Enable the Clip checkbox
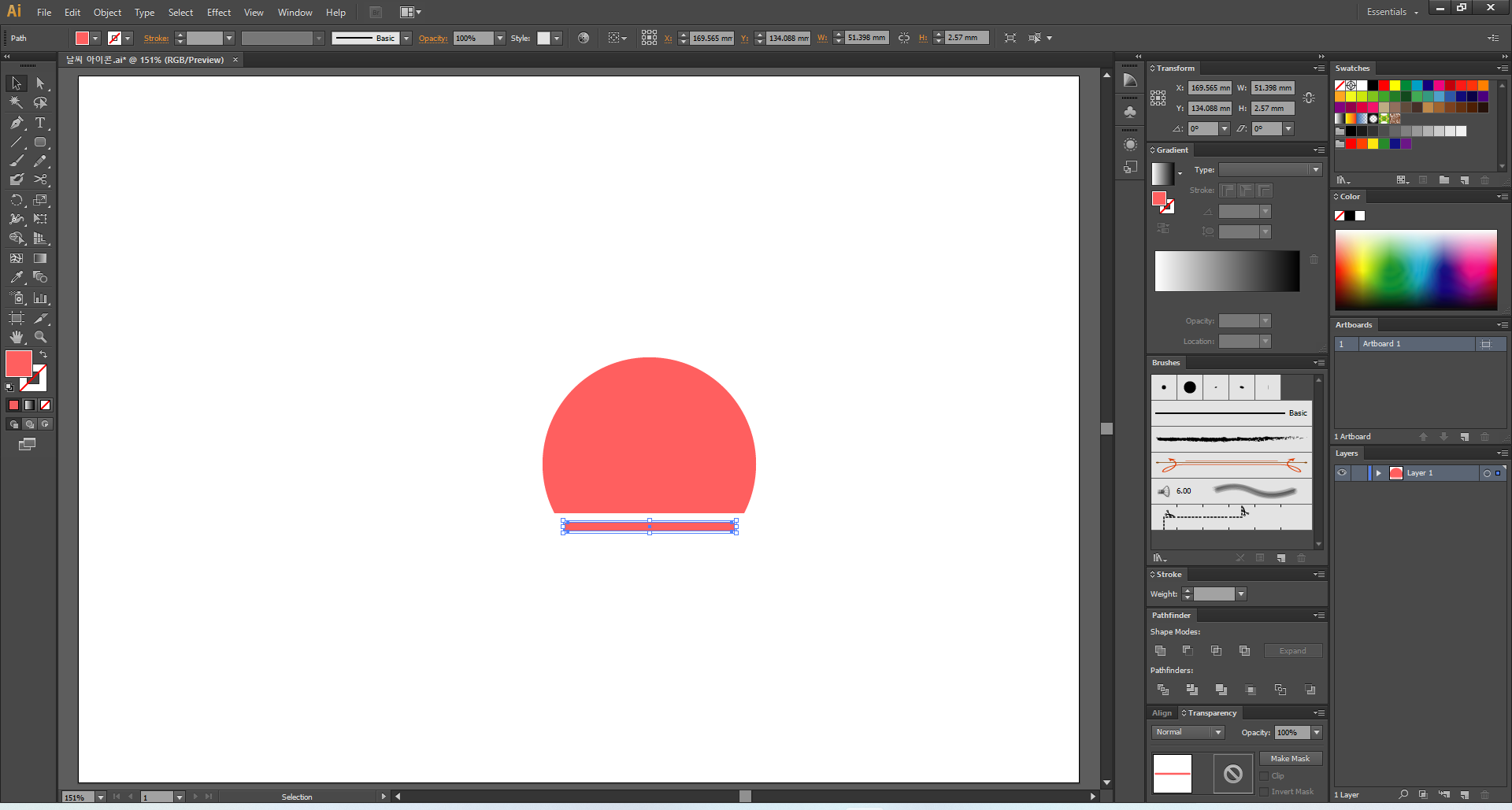1512x810 pixels. 1264,776
